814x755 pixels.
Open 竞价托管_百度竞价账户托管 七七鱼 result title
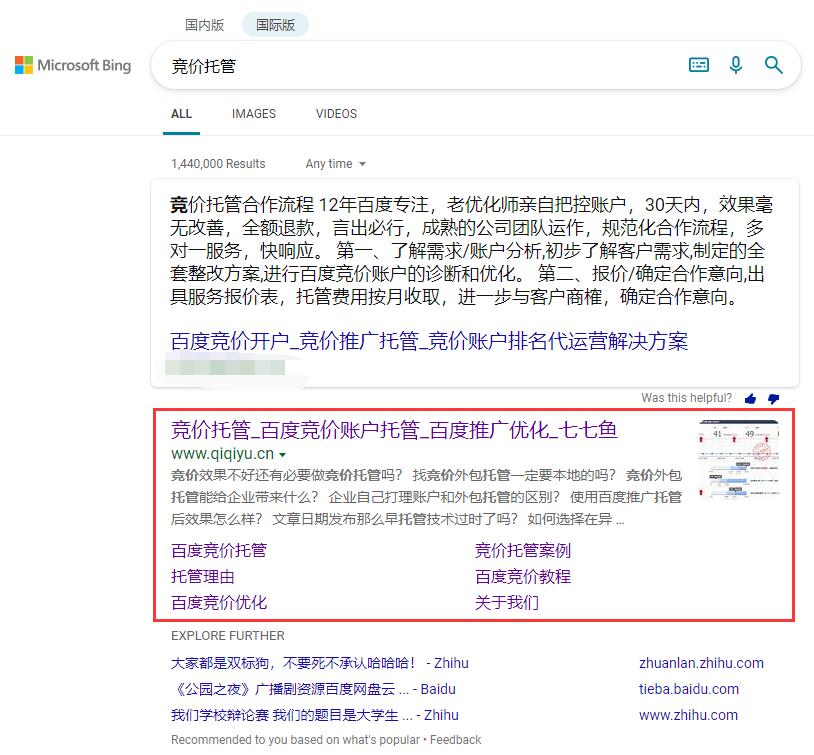click(x=394, y=430)
